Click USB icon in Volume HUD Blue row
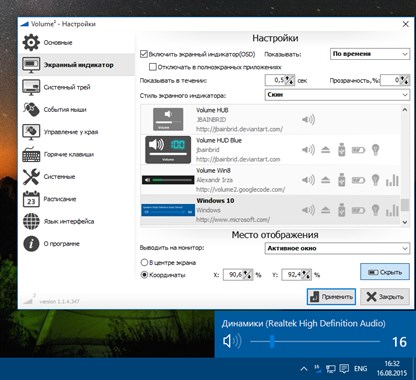The width and height of the screenshot is (416, 380). (341, 150)
